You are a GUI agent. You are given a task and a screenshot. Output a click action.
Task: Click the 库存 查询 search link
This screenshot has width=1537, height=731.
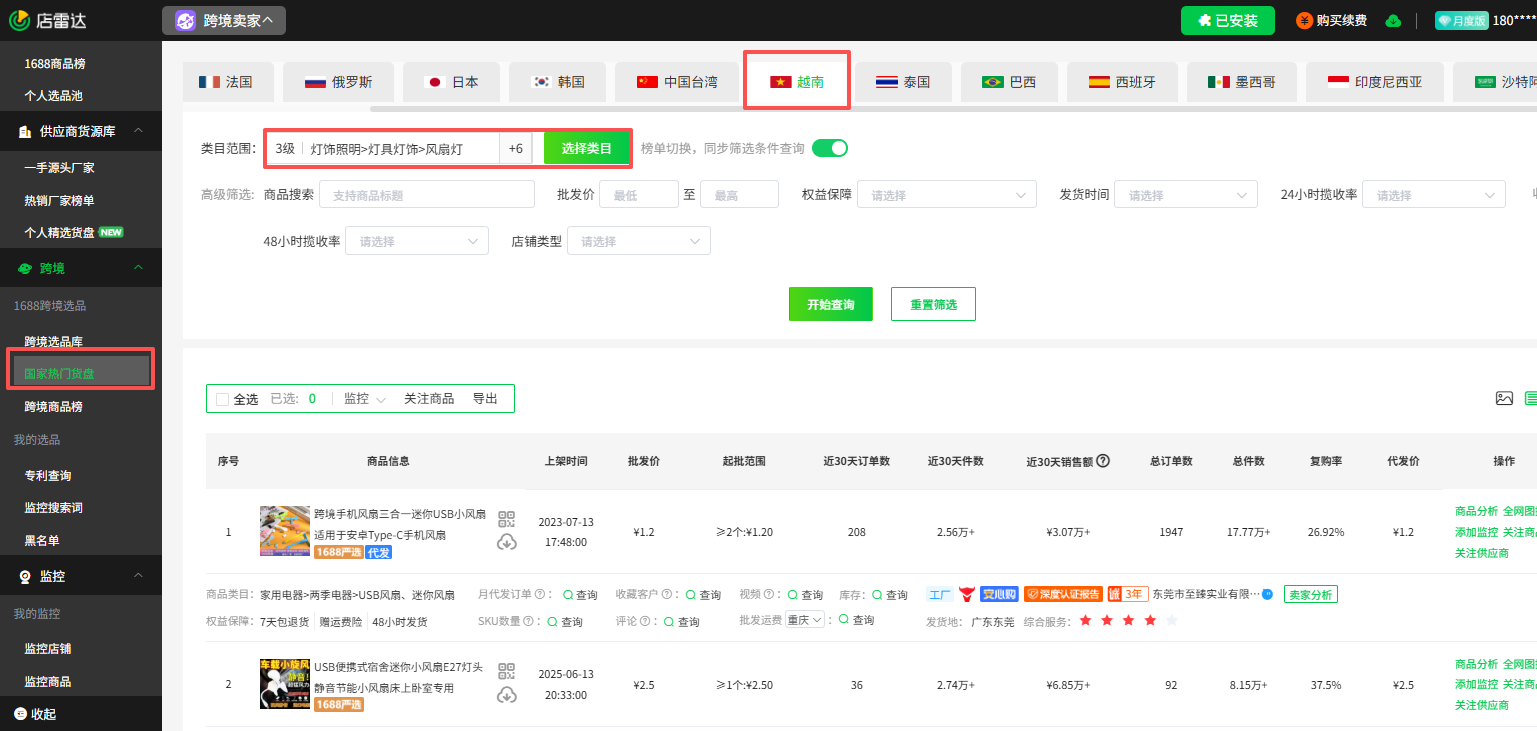point(890,594)
